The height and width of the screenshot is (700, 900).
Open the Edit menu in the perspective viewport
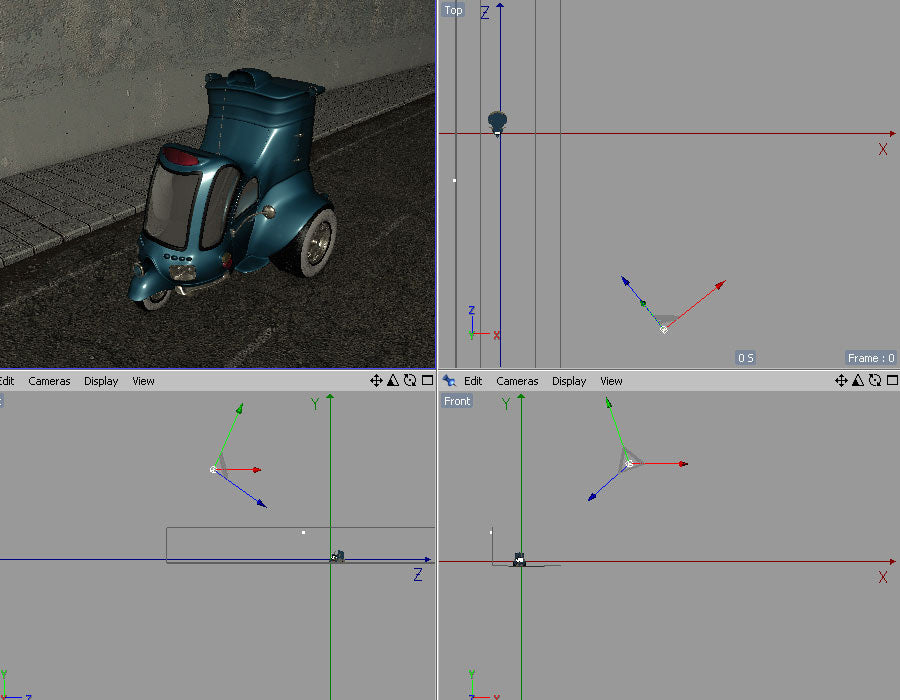[6, 380]
